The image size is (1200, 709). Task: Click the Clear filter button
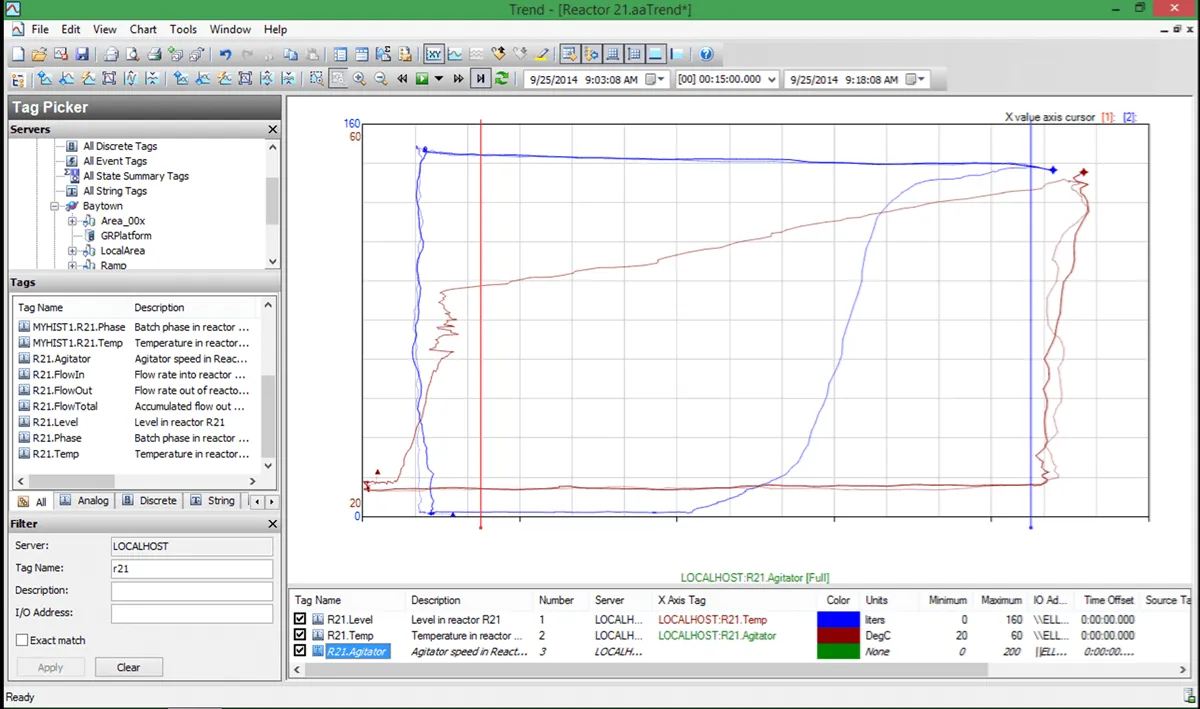128,667
